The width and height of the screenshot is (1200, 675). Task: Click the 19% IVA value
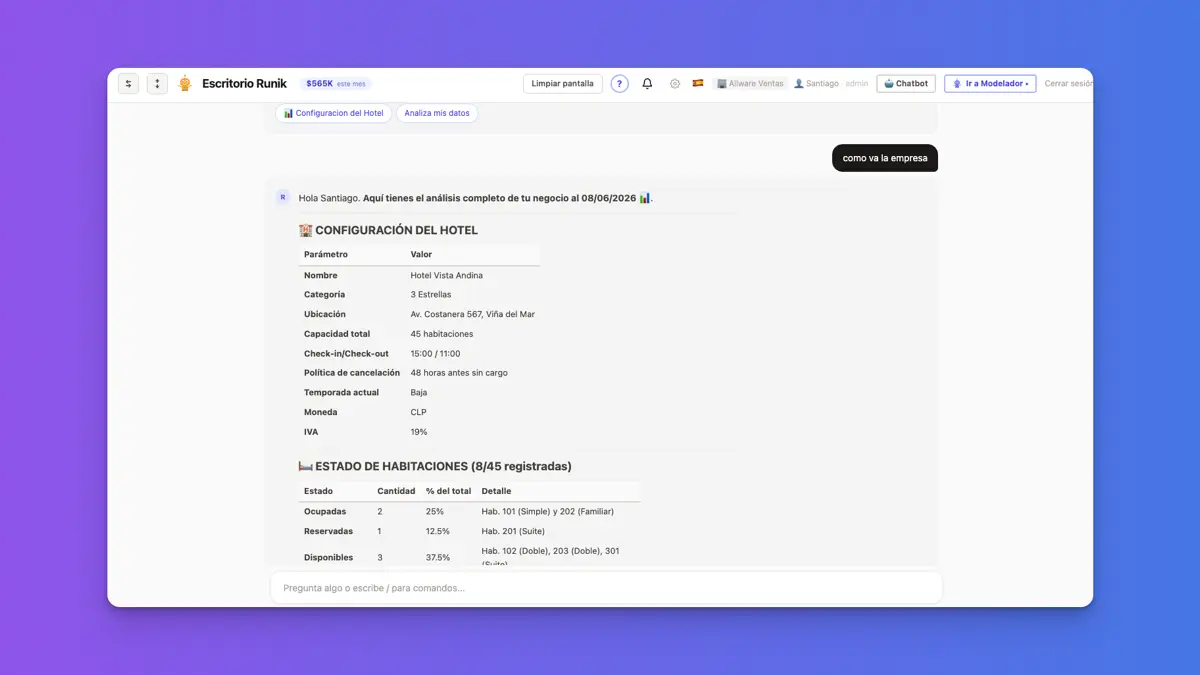(419, 432)
